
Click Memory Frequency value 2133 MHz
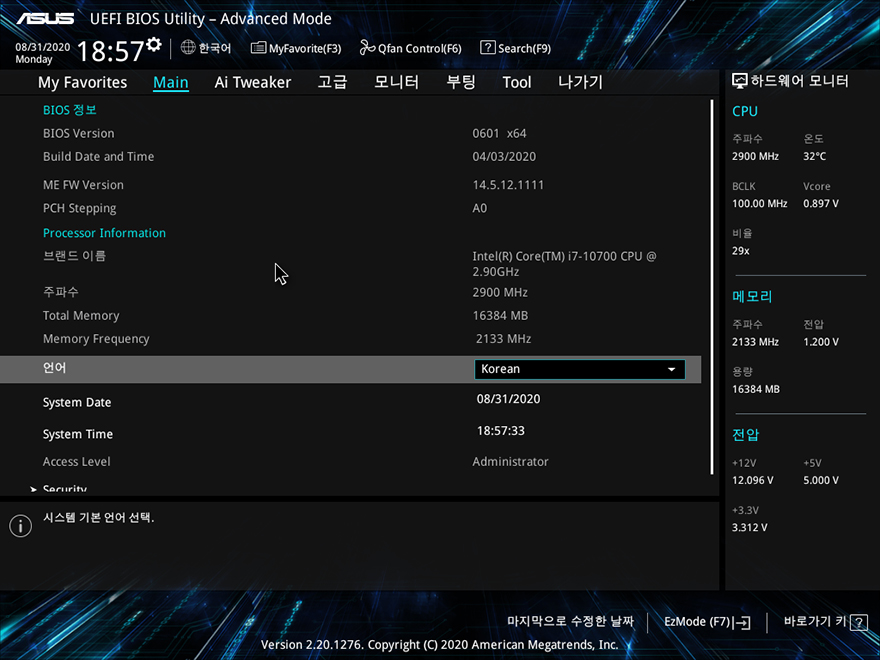click(503, 339)
